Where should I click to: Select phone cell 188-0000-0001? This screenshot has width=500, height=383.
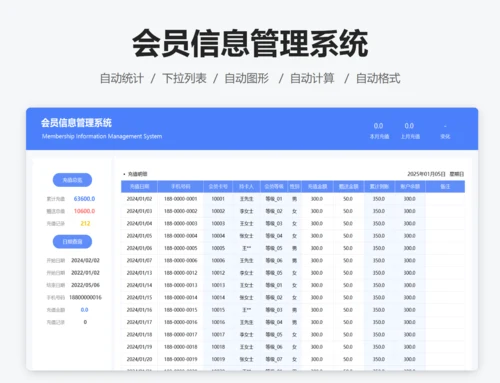tap(181, 199)
